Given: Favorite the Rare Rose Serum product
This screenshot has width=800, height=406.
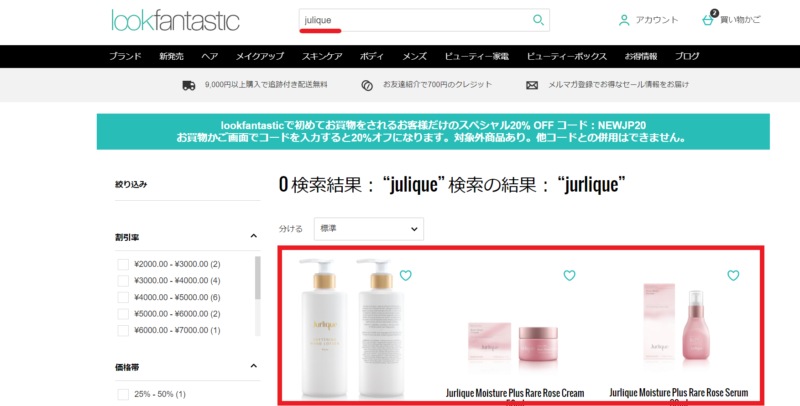Looking at the screenshot, I should coord(733,275).
